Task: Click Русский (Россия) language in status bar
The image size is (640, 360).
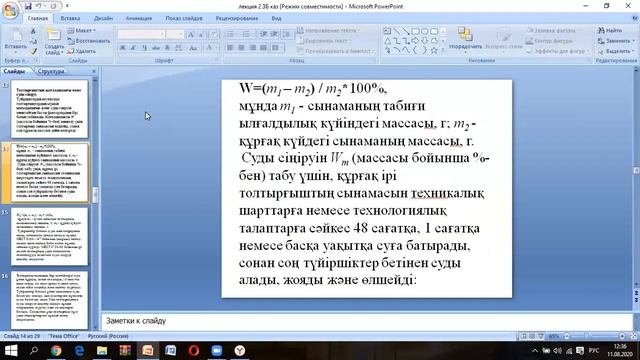Action: [x=108, y=336]
